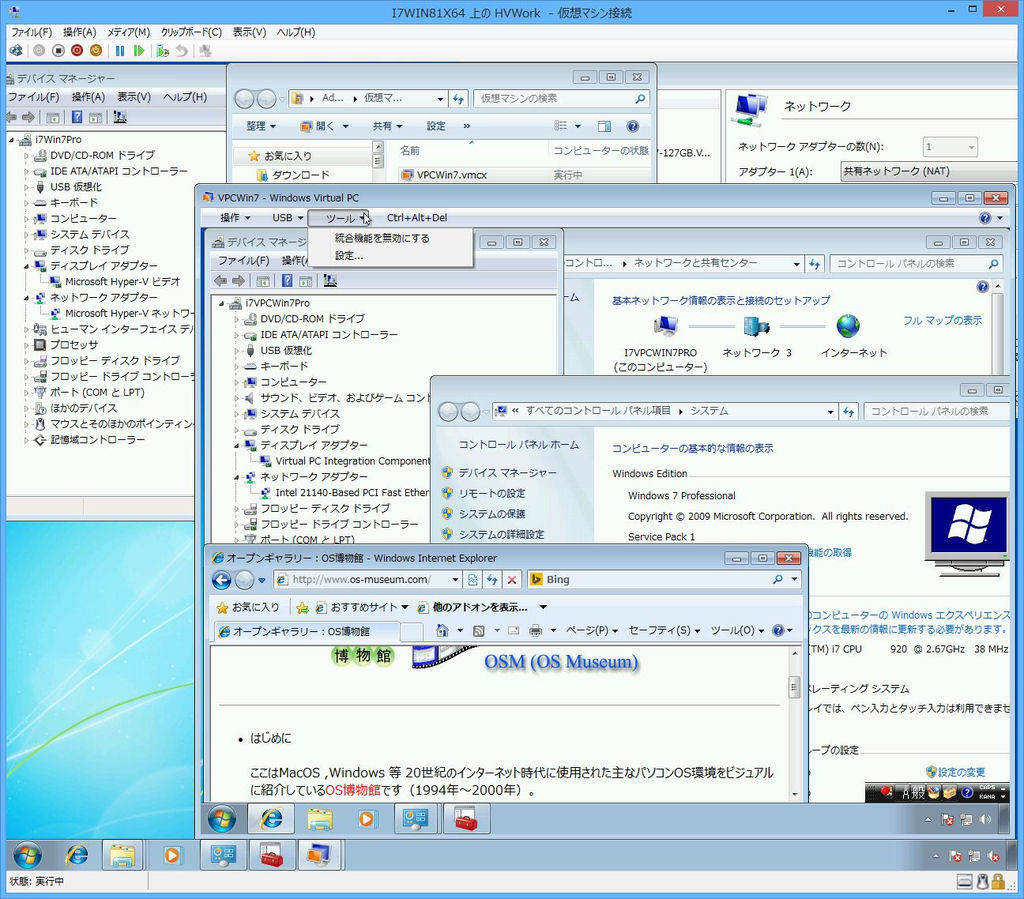Select Microsoft Hyper-V ビデオ device
1024x899 pixels.
point(122,282)
